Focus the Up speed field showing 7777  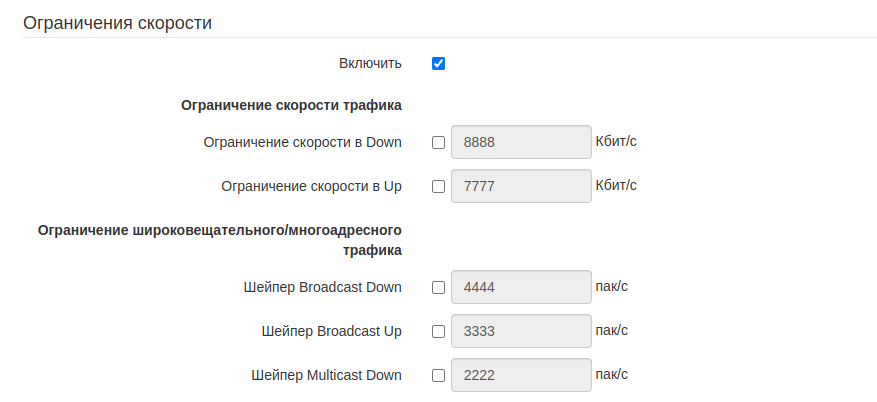point(521,186)
